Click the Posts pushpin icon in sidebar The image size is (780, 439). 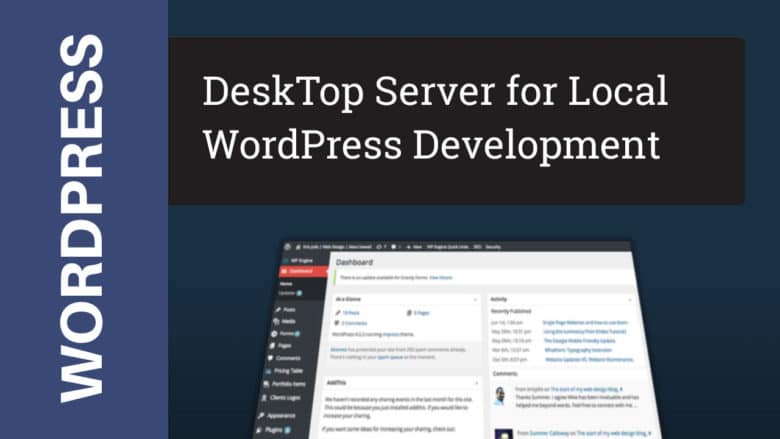278,310
